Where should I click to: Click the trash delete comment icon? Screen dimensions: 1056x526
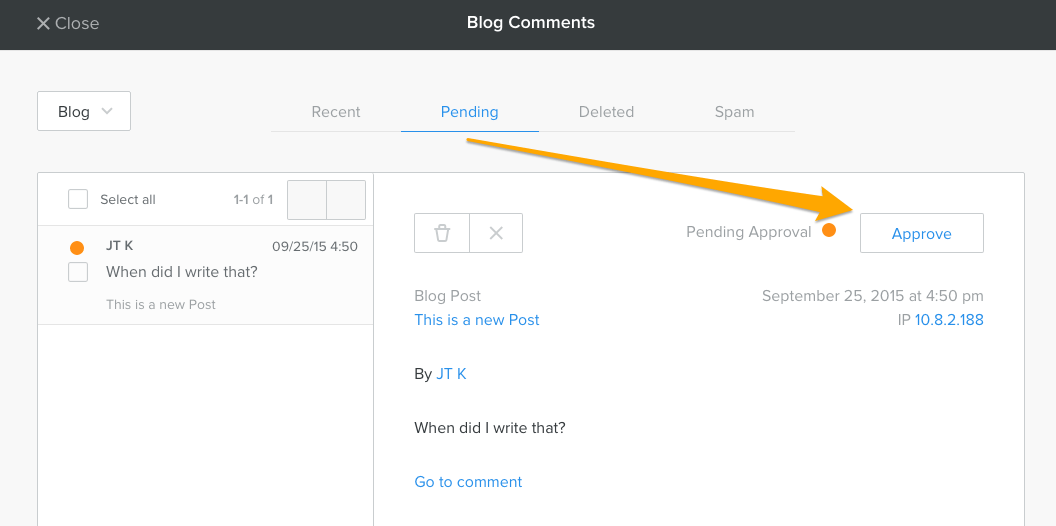click(x=442, y=233)
